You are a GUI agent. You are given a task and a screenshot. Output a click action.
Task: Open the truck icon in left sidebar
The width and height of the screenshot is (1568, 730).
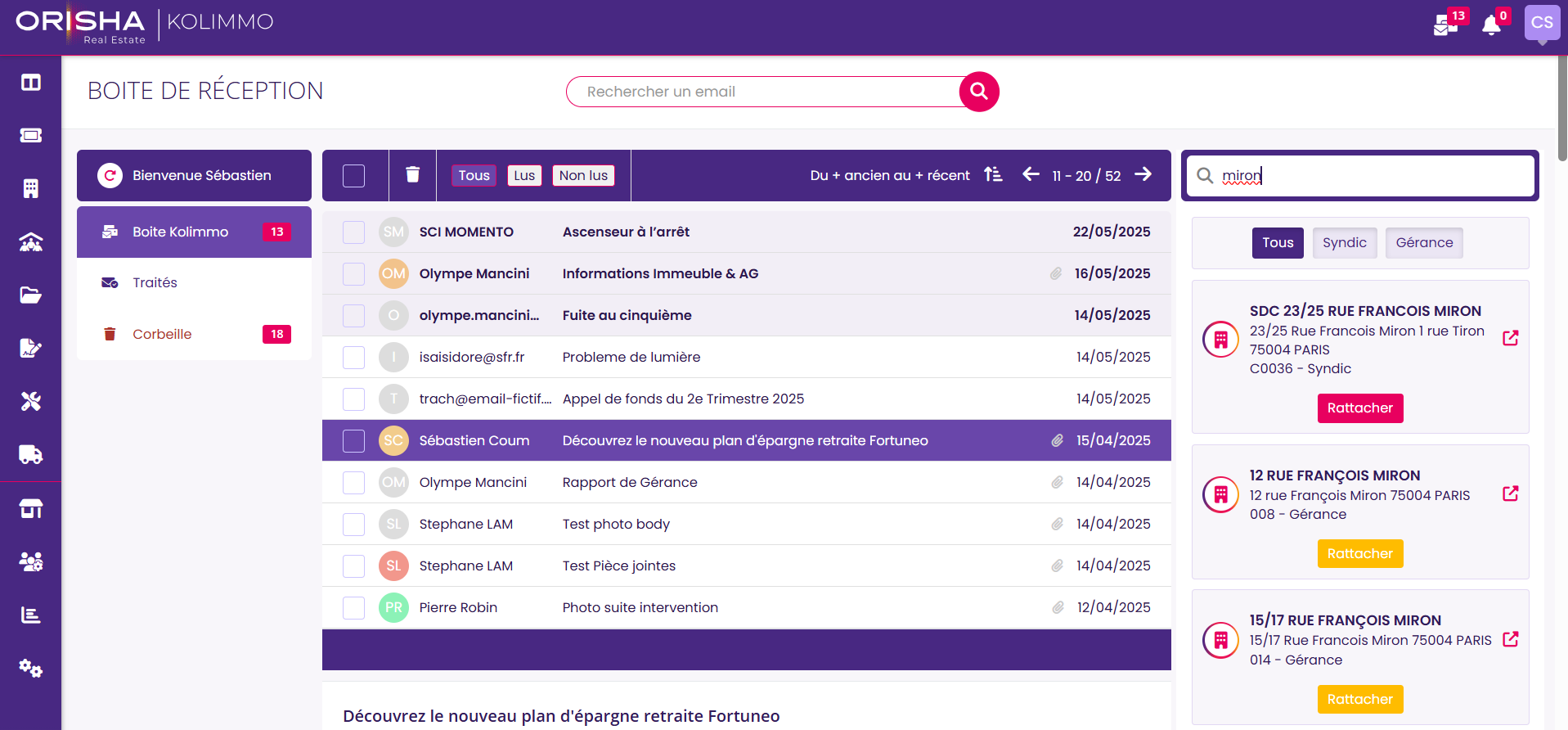pos(31,455)
